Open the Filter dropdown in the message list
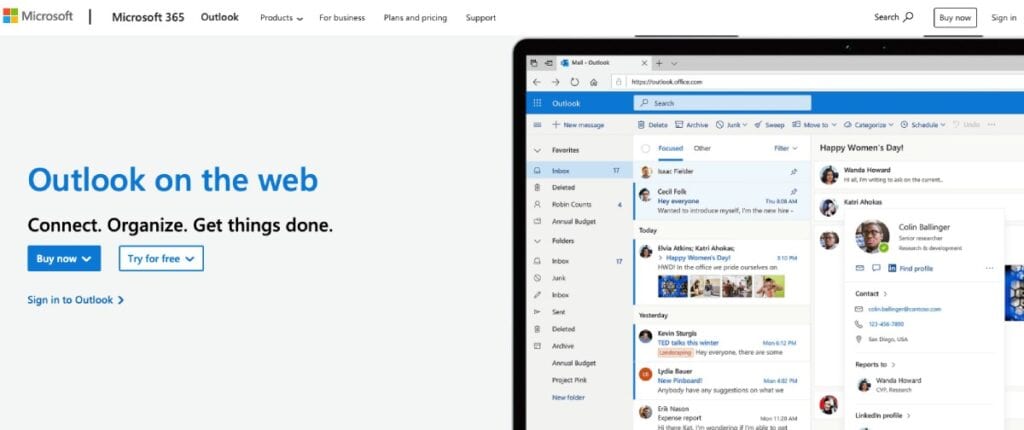1024x430 pixels. coord(786,148)
